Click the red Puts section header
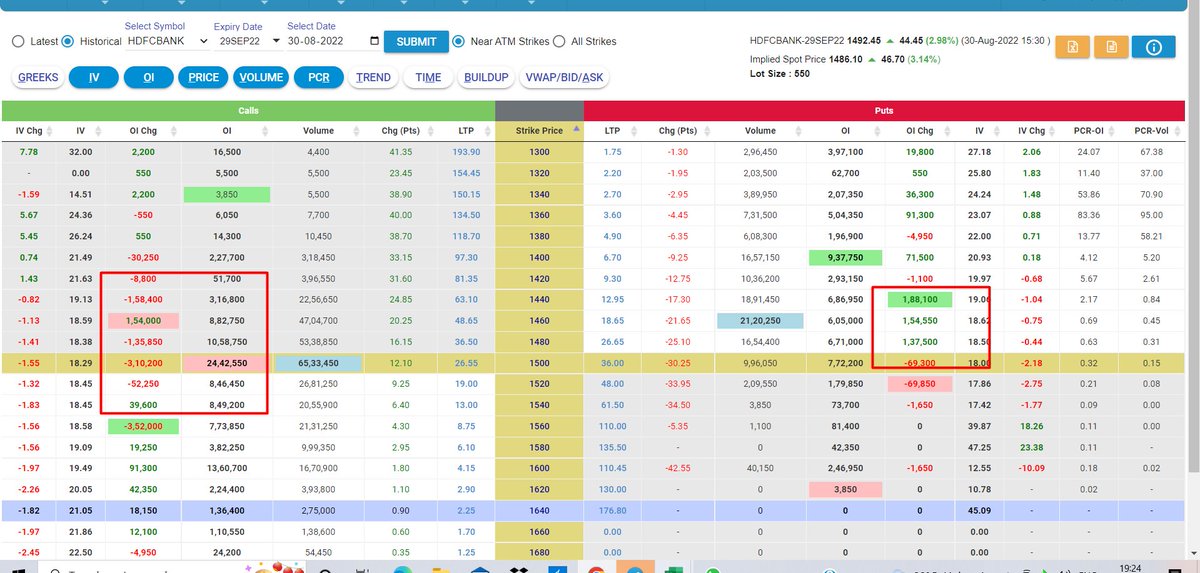The height and width of the screenshot is (573, 1200). tap(884, 110)
